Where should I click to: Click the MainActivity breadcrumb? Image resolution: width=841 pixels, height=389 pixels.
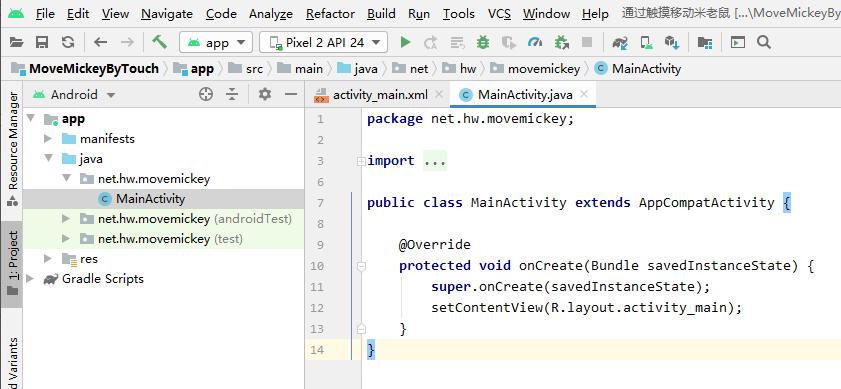(x=638, y=69)
